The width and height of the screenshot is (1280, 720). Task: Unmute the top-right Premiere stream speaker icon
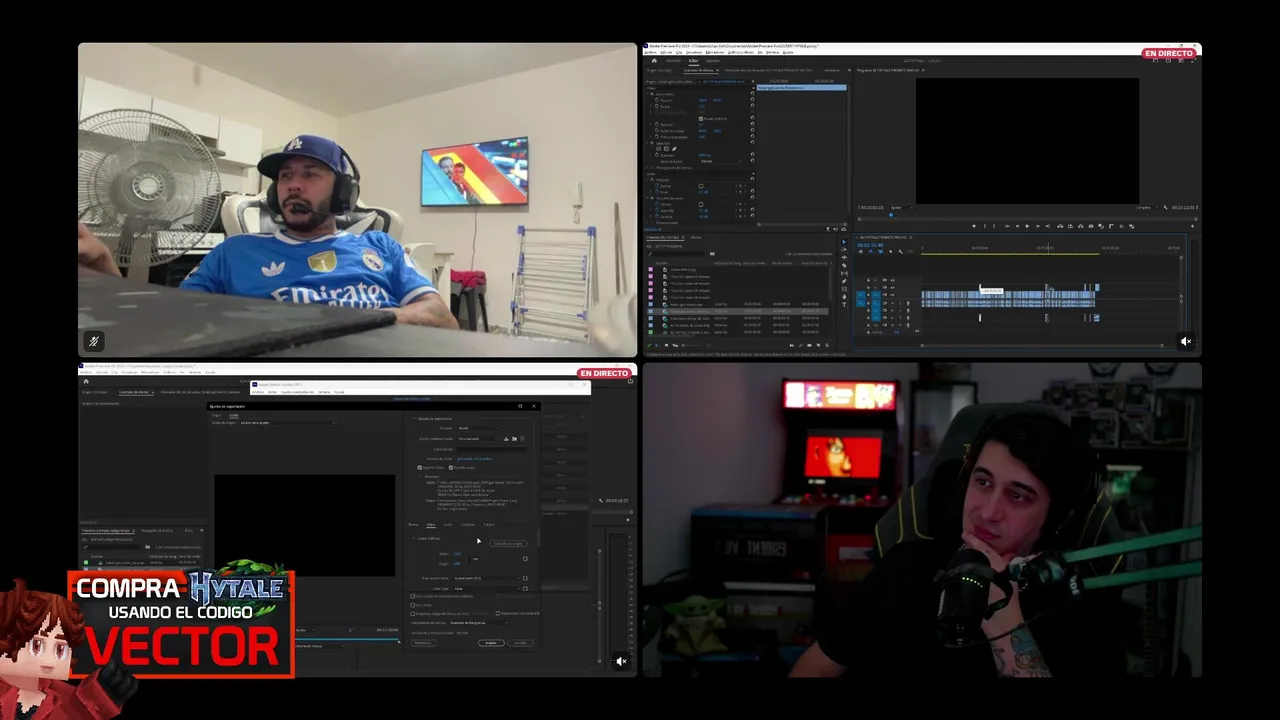tap(1186, 341)
